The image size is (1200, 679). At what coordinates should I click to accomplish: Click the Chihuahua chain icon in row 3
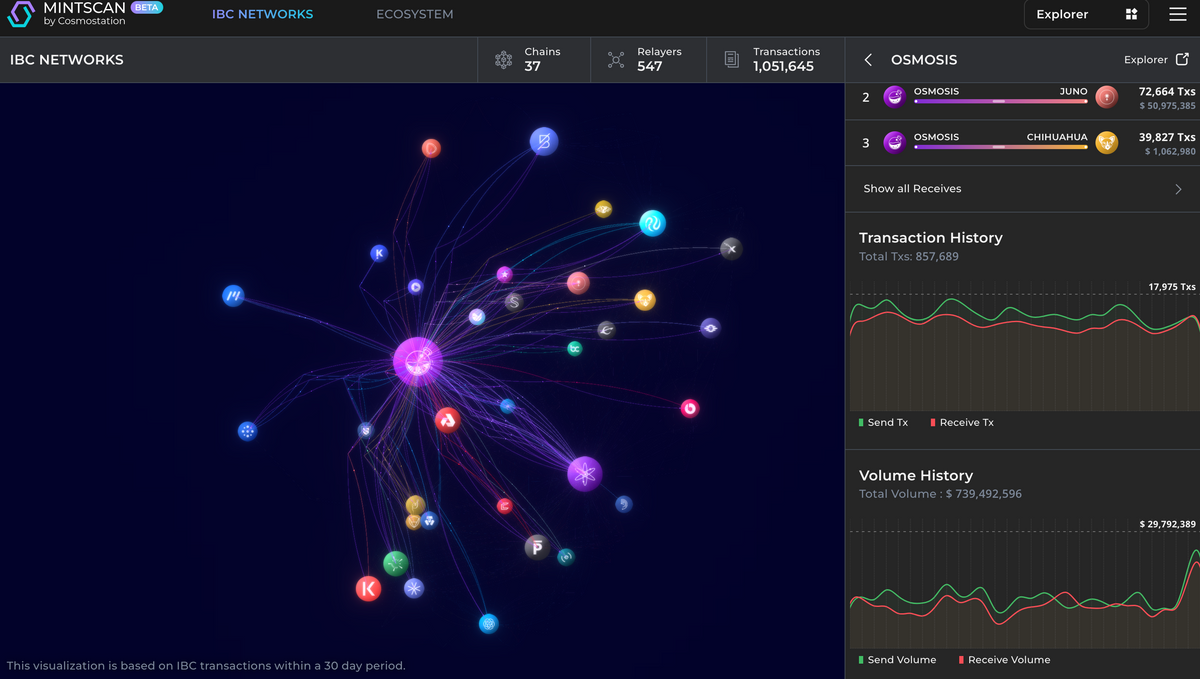coord(1106,143)
